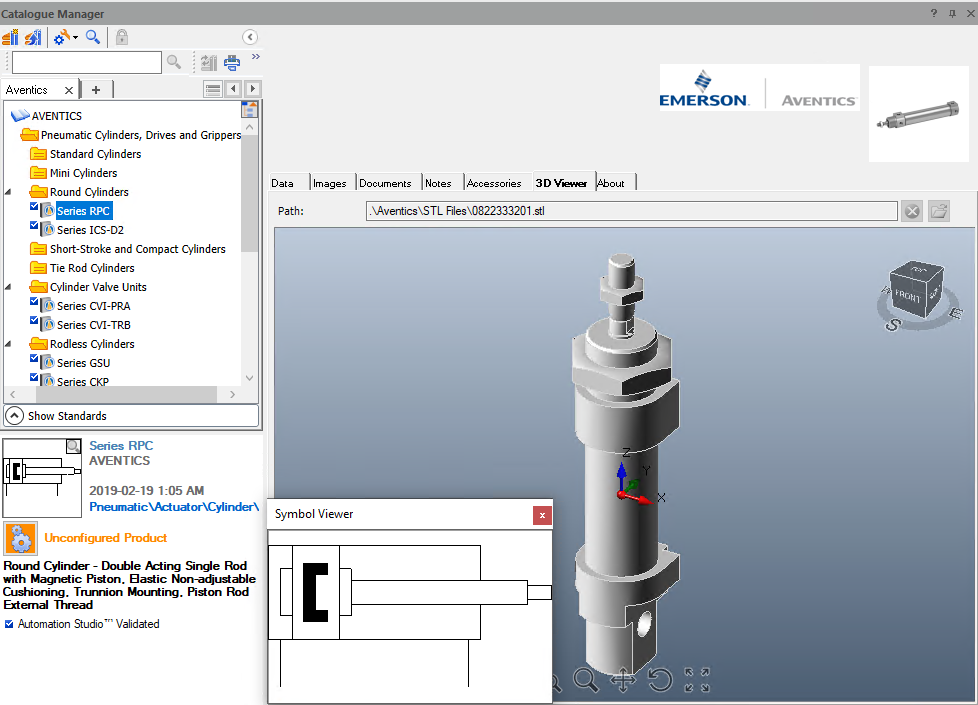Collapse the catalogue panel with arrow button
The height and width of the screenshot is (705, 978).
point(250,37)
